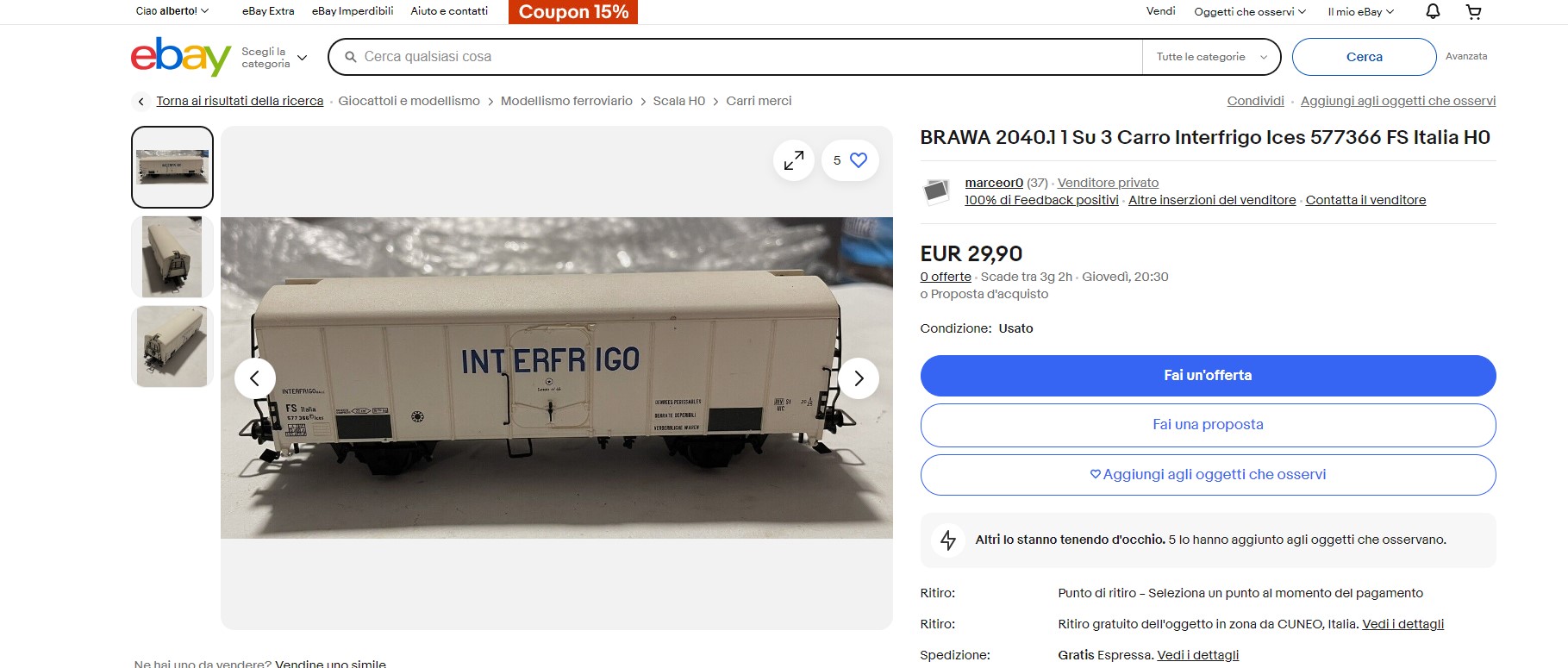The height and width of the screenshot is (668, 1568).
Task: Click the Fai un'offerta button
Action: 1208,376
